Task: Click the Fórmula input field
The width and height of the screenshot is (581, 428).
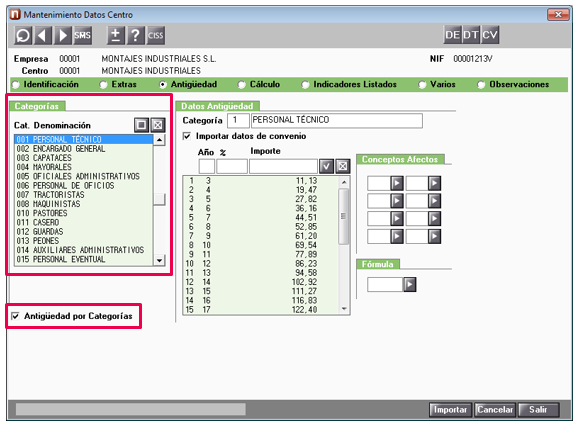Action: pos(385,285)
